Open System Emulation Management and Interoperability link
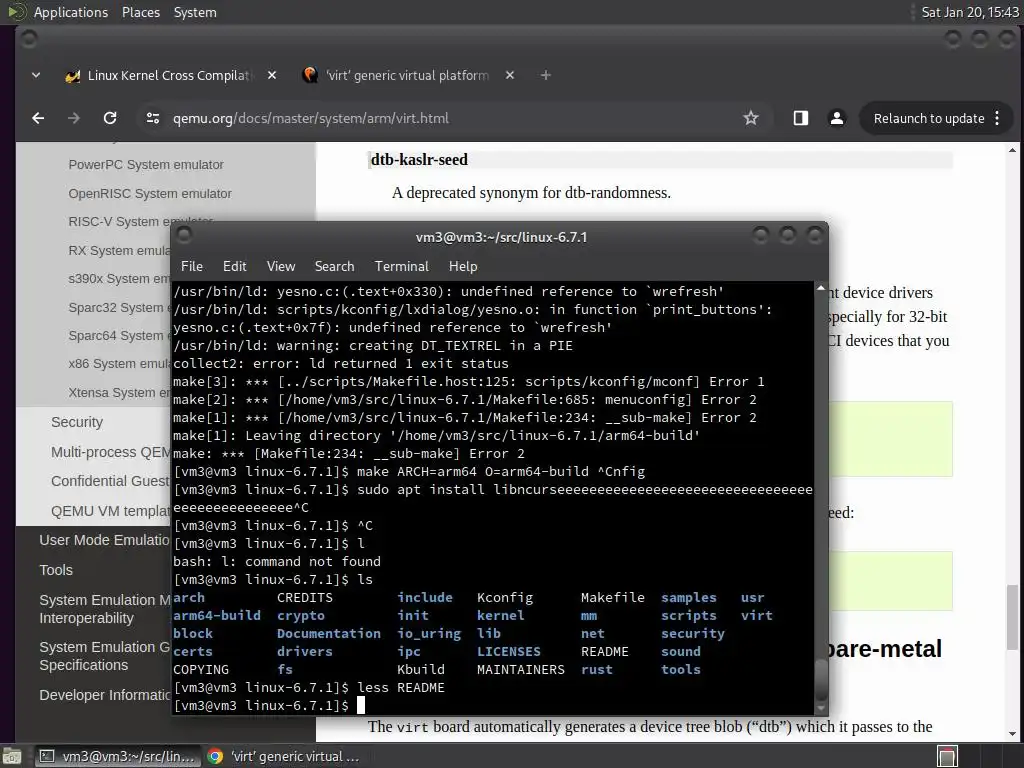1024x768 pixels. click(x=104, y=609)
